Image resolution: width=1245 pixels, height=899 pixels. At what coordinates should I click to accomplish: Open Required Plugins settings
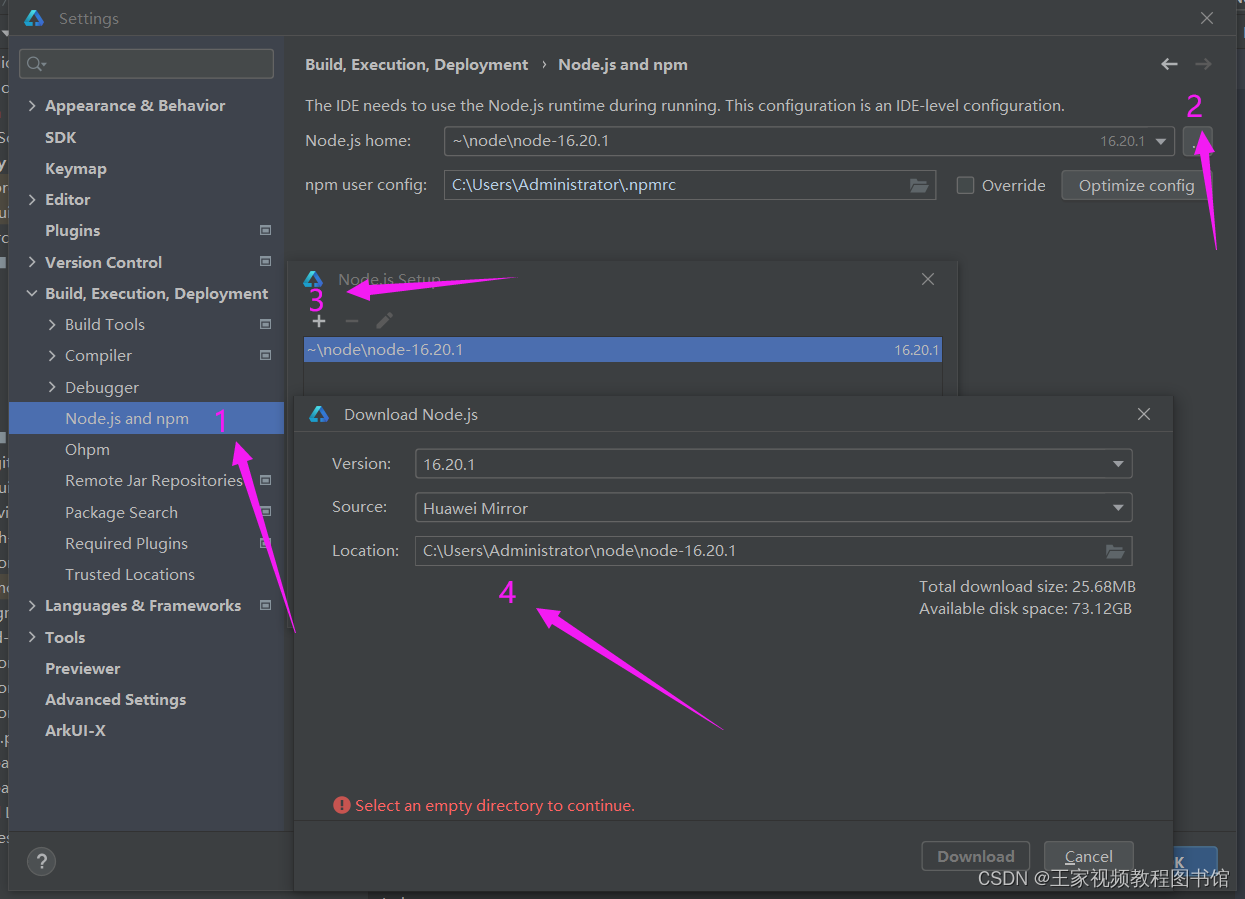tap(126, 544)
